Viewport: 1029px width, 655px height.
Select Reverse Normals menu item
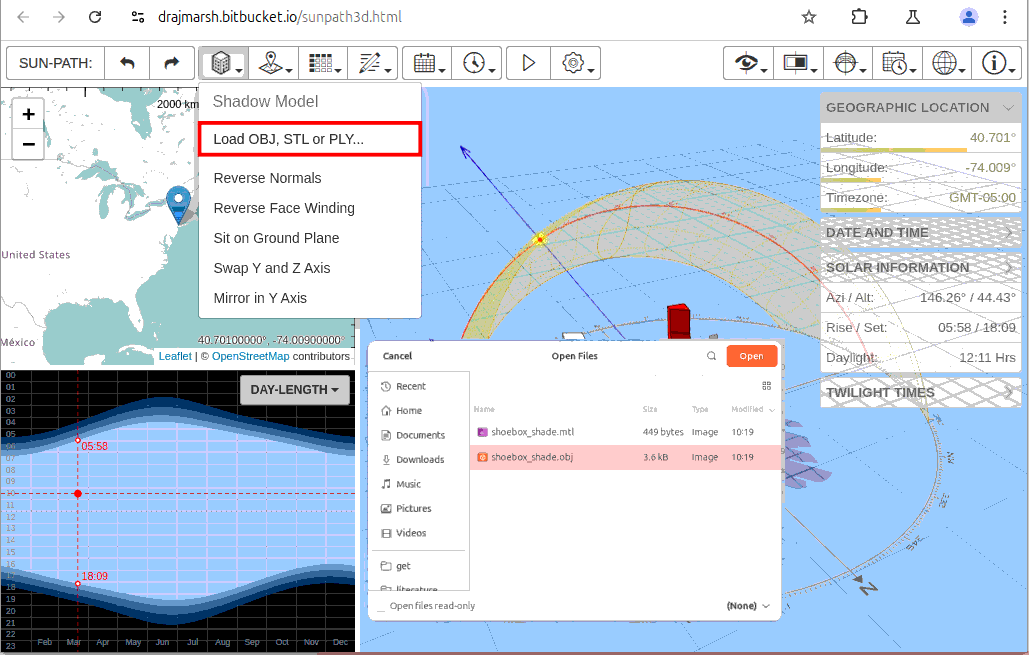(x=267, y=178)
